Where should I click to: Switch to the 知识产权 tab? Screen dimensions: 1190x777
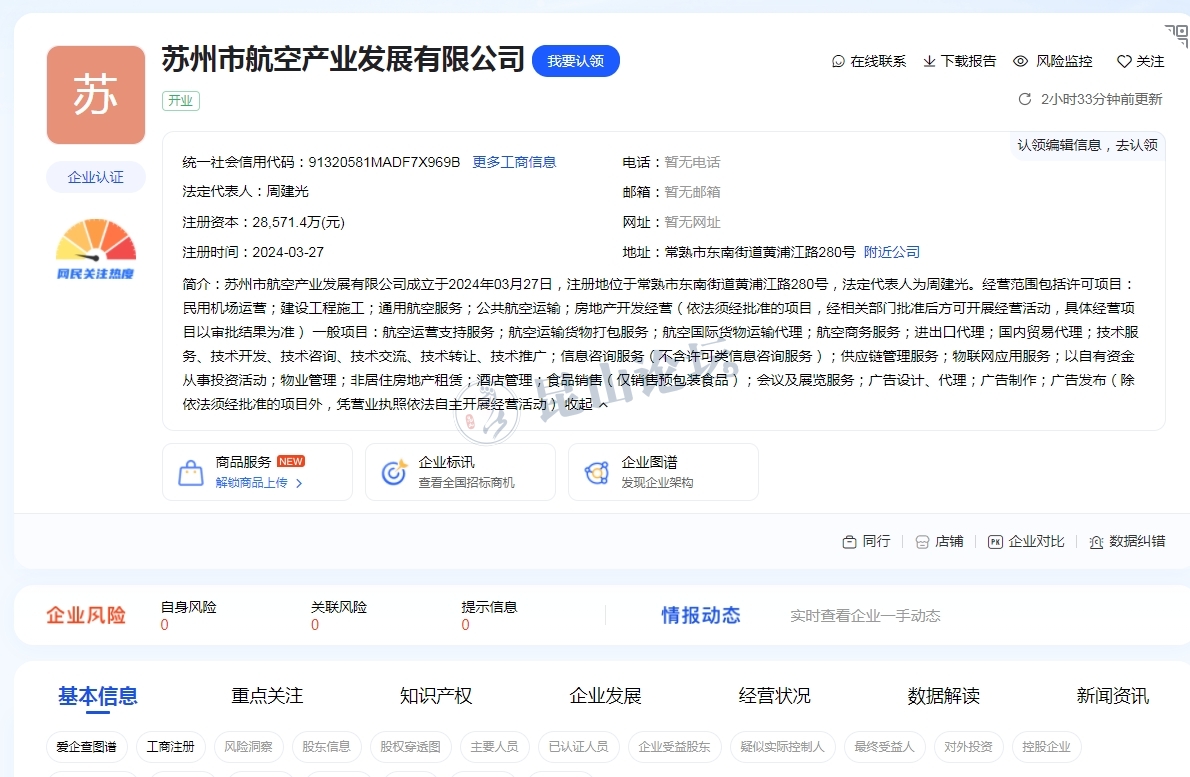[x=435, y=696]
